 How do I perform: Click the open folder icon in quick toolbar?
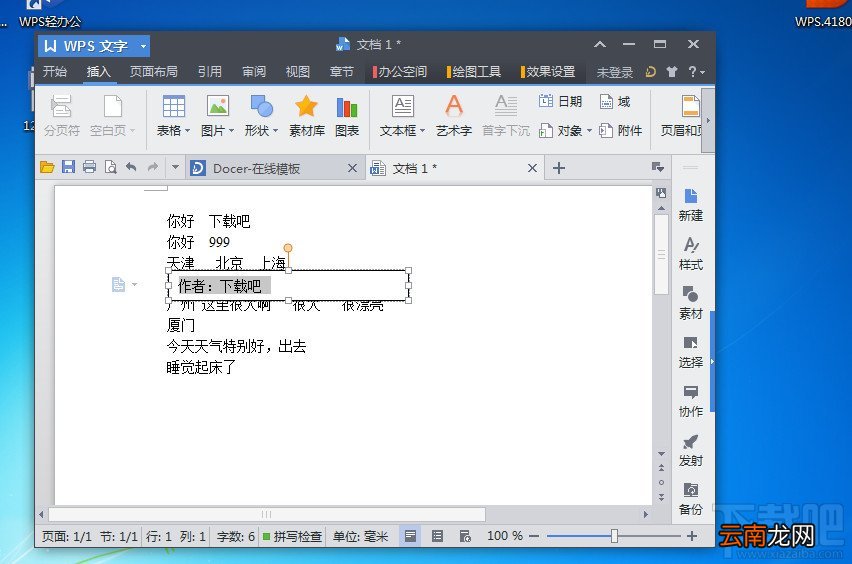pyautogui.click(x=47, y=167)
